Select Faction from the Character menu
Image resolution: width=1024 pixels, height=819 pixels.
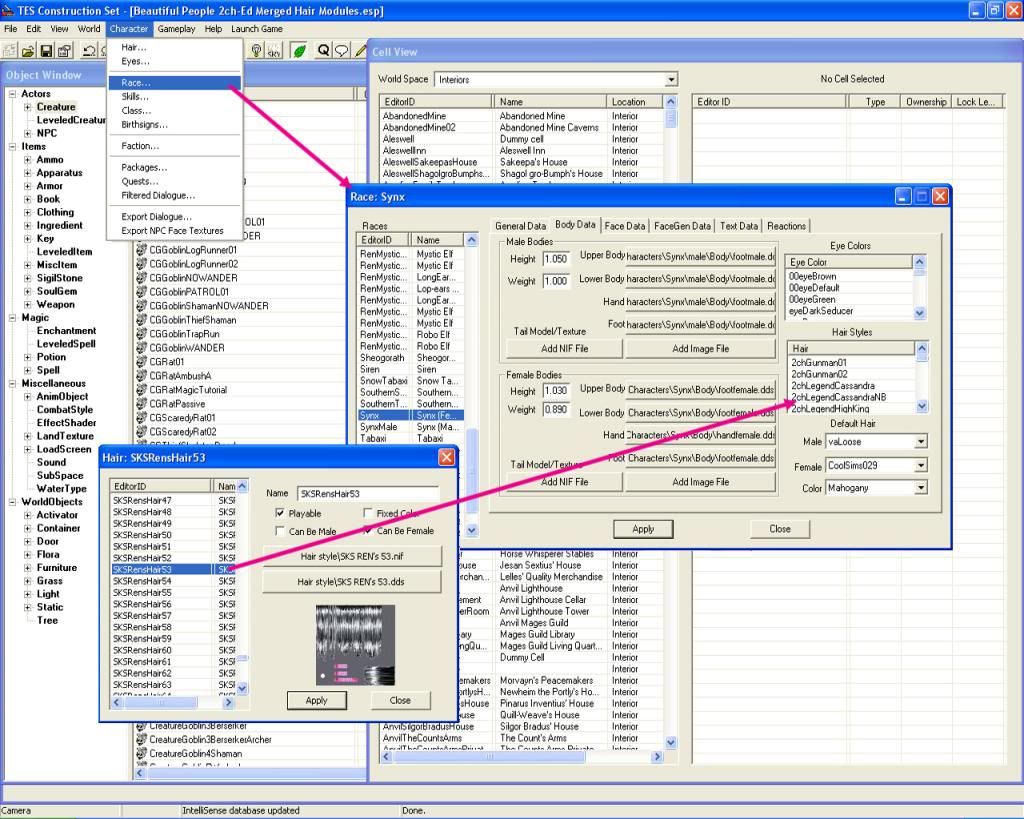140,146
